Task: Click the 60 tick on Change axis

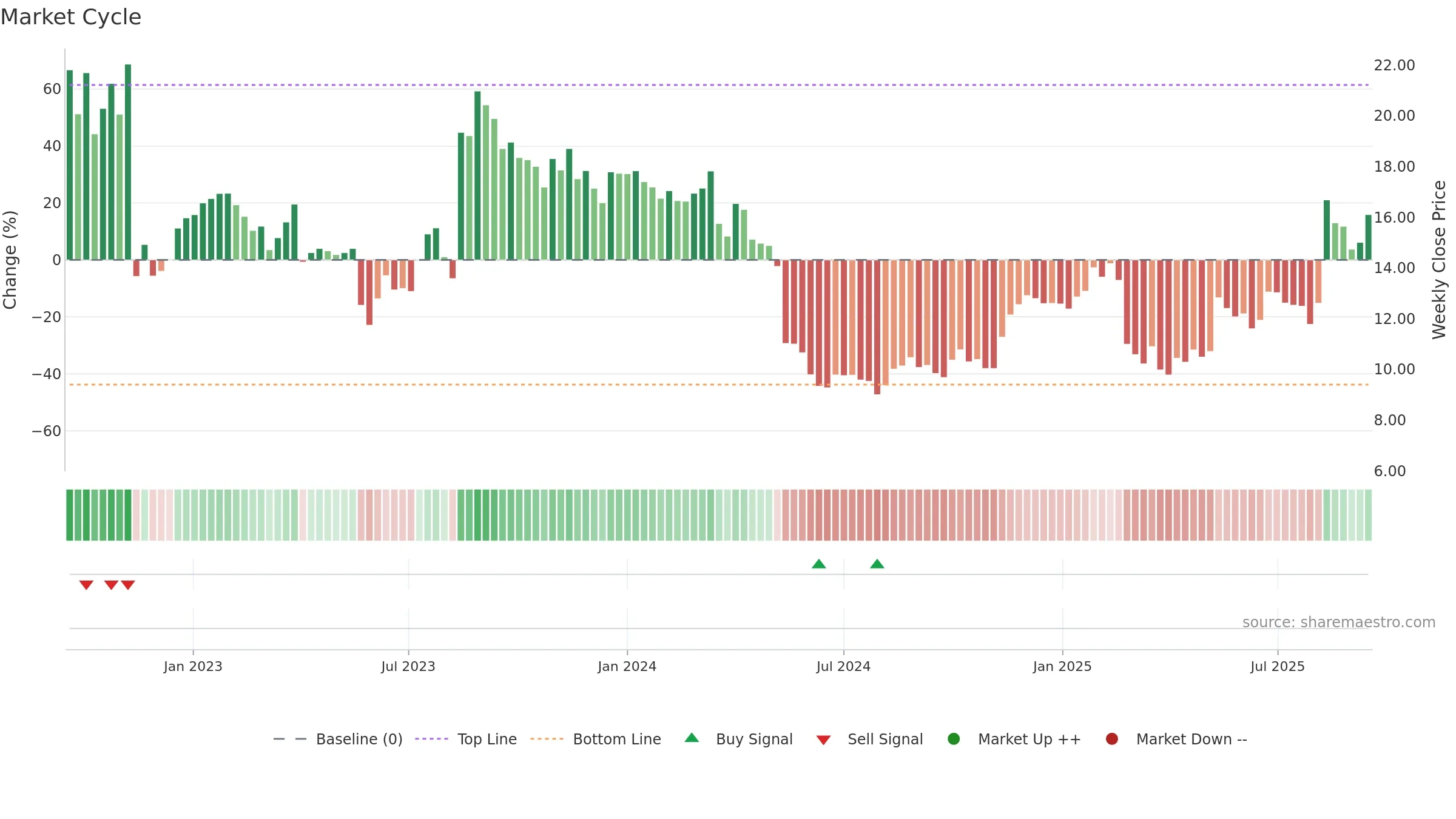Action: (x=52, y=89)
